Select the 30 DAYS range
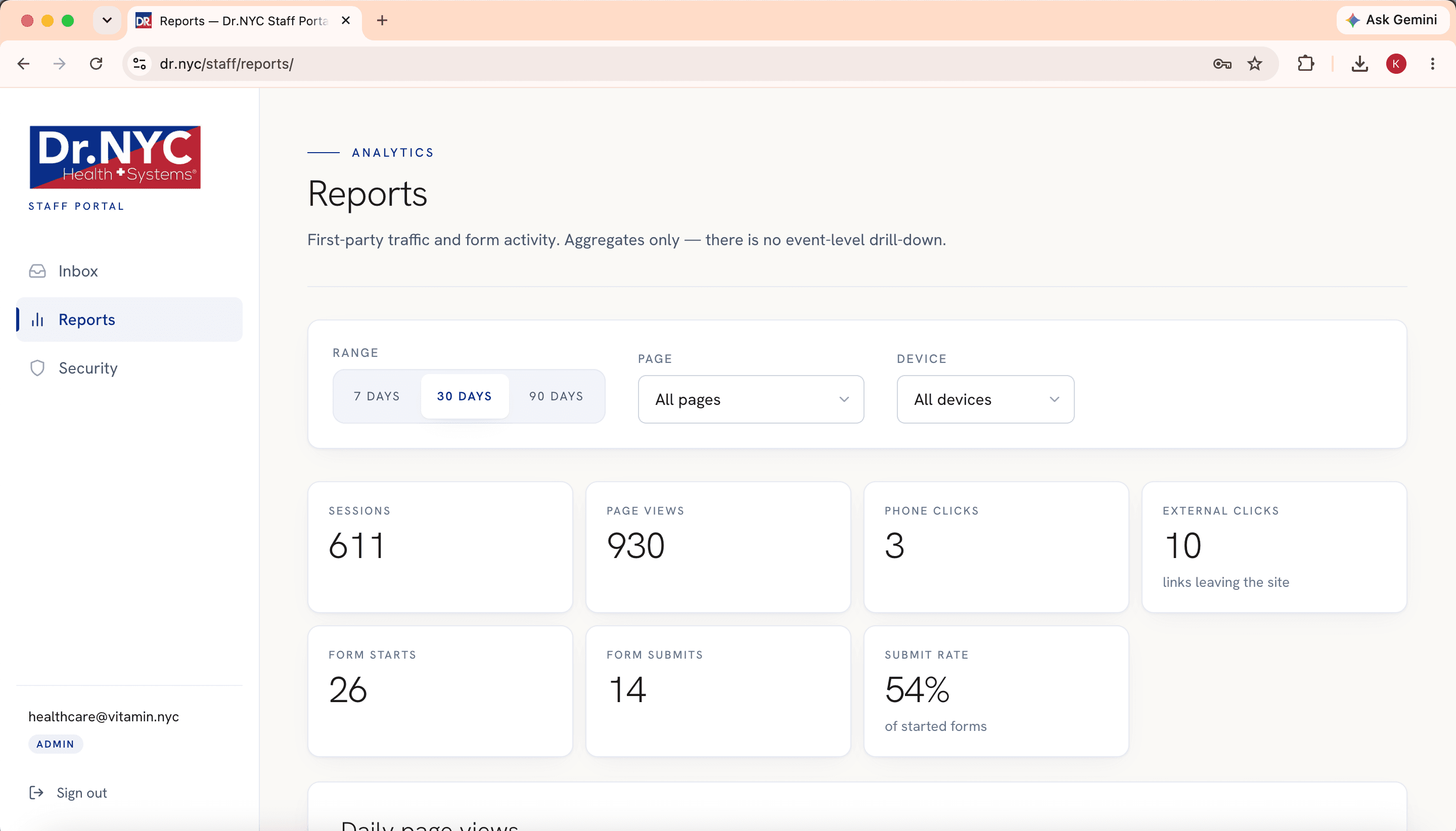 pyautogui.click(x=465, y=396)
